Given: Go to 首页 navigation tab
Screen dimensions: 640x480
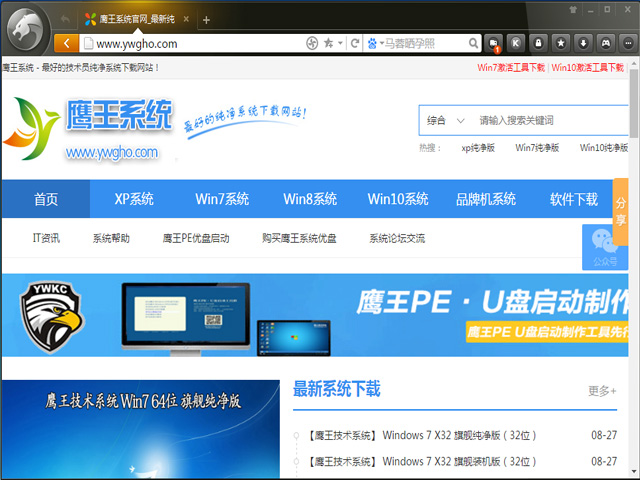Looking at the screenshot, I should [46, 199].
